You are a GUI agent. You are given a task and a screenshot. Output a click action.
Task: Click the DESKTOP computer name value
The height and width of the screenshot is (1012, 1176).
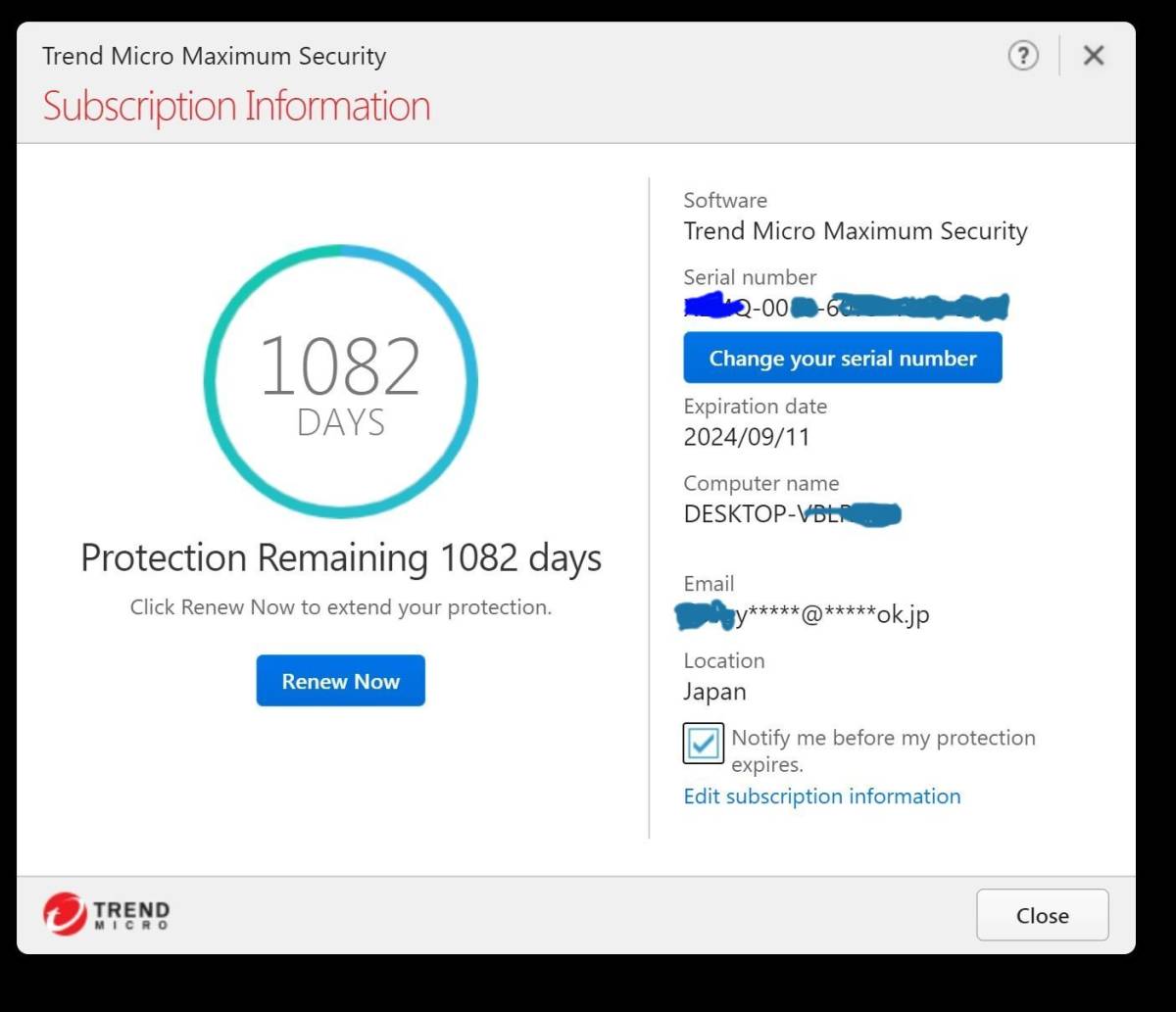791,513
